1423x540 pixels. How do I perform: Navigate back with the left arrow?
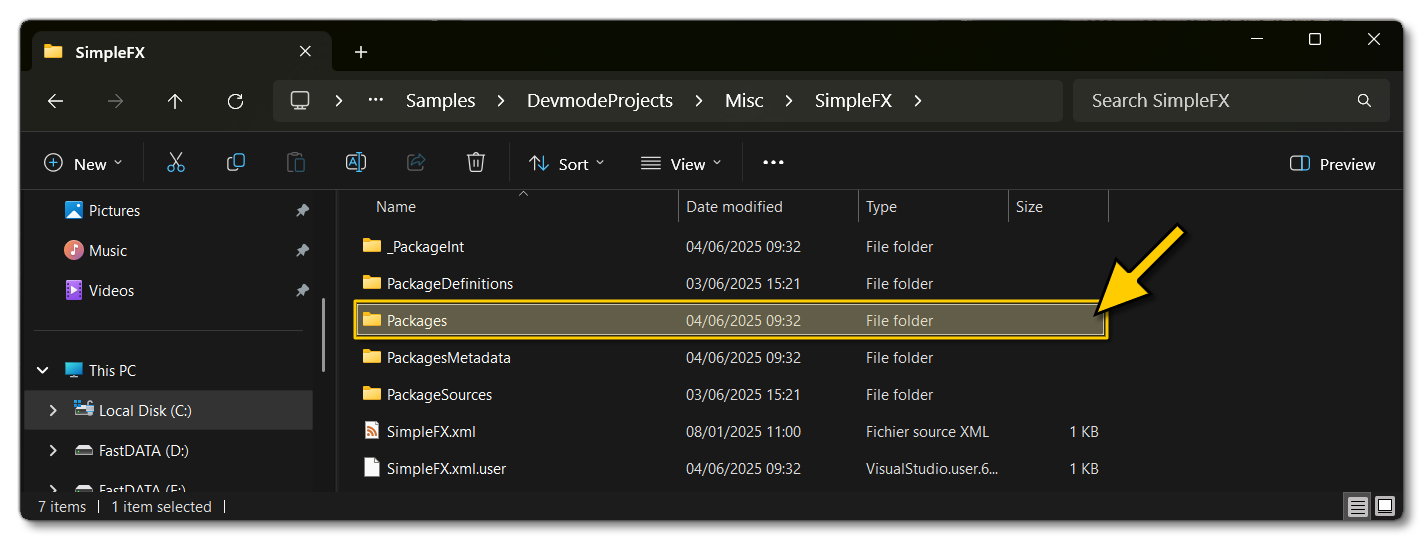(x=55, y=101)
